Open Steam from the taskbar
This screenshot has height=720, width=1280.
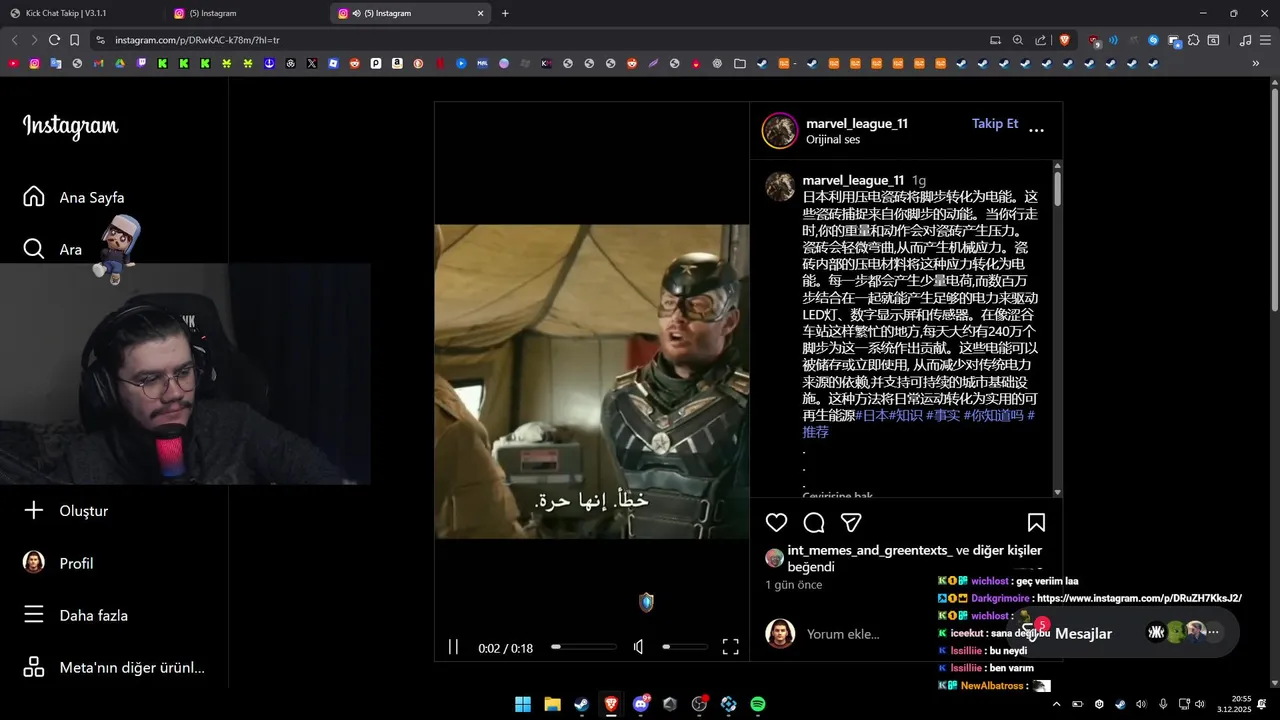coord(581,704)
